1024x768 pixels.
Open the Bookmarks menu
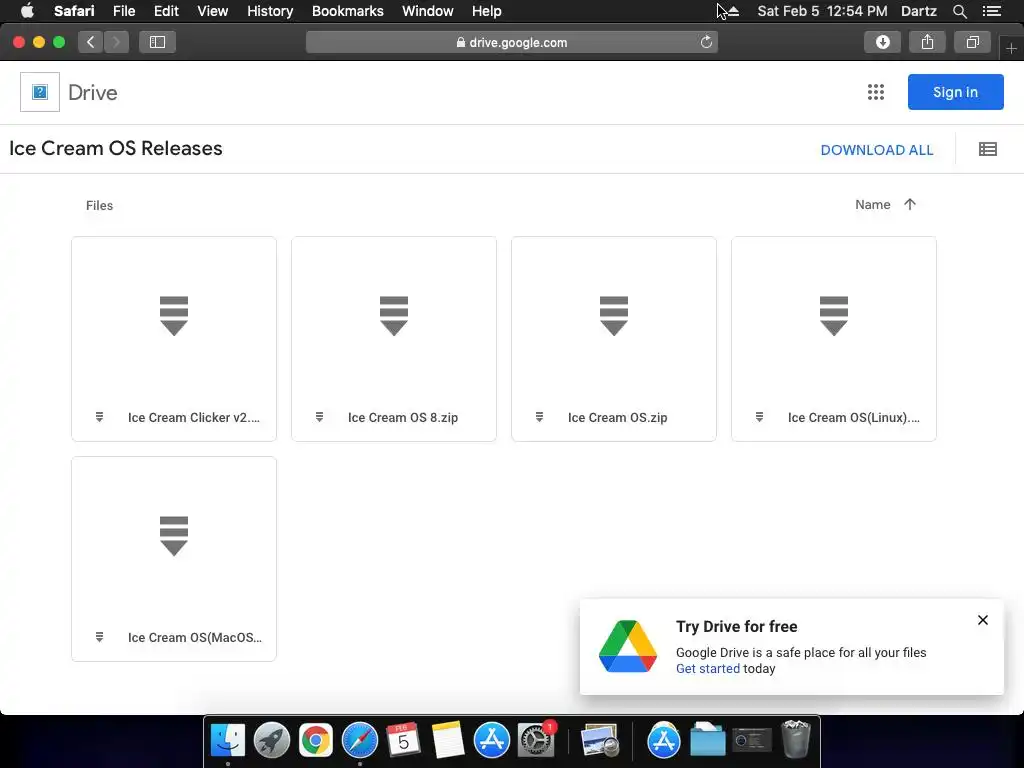point(347,11)
